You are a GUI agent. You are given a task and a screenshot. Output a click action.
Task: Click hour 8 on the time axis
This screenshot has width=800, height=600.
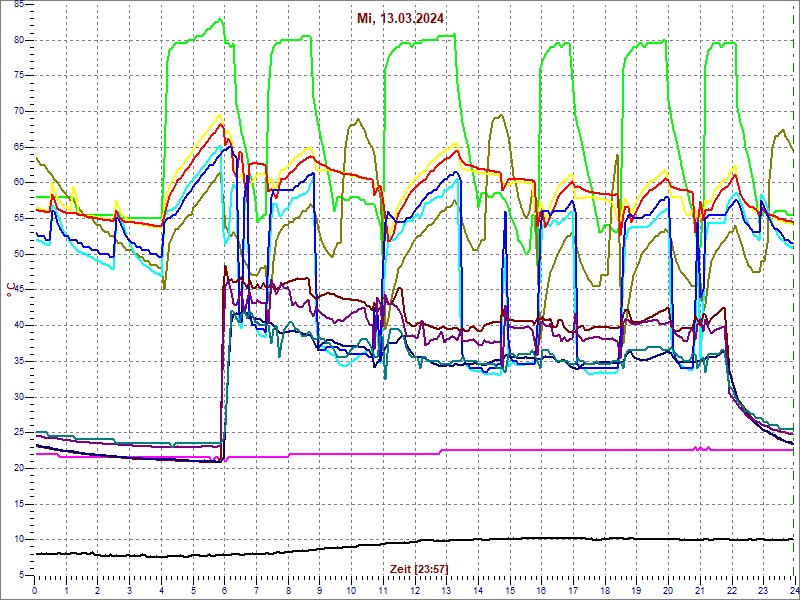tap(288, 590)
